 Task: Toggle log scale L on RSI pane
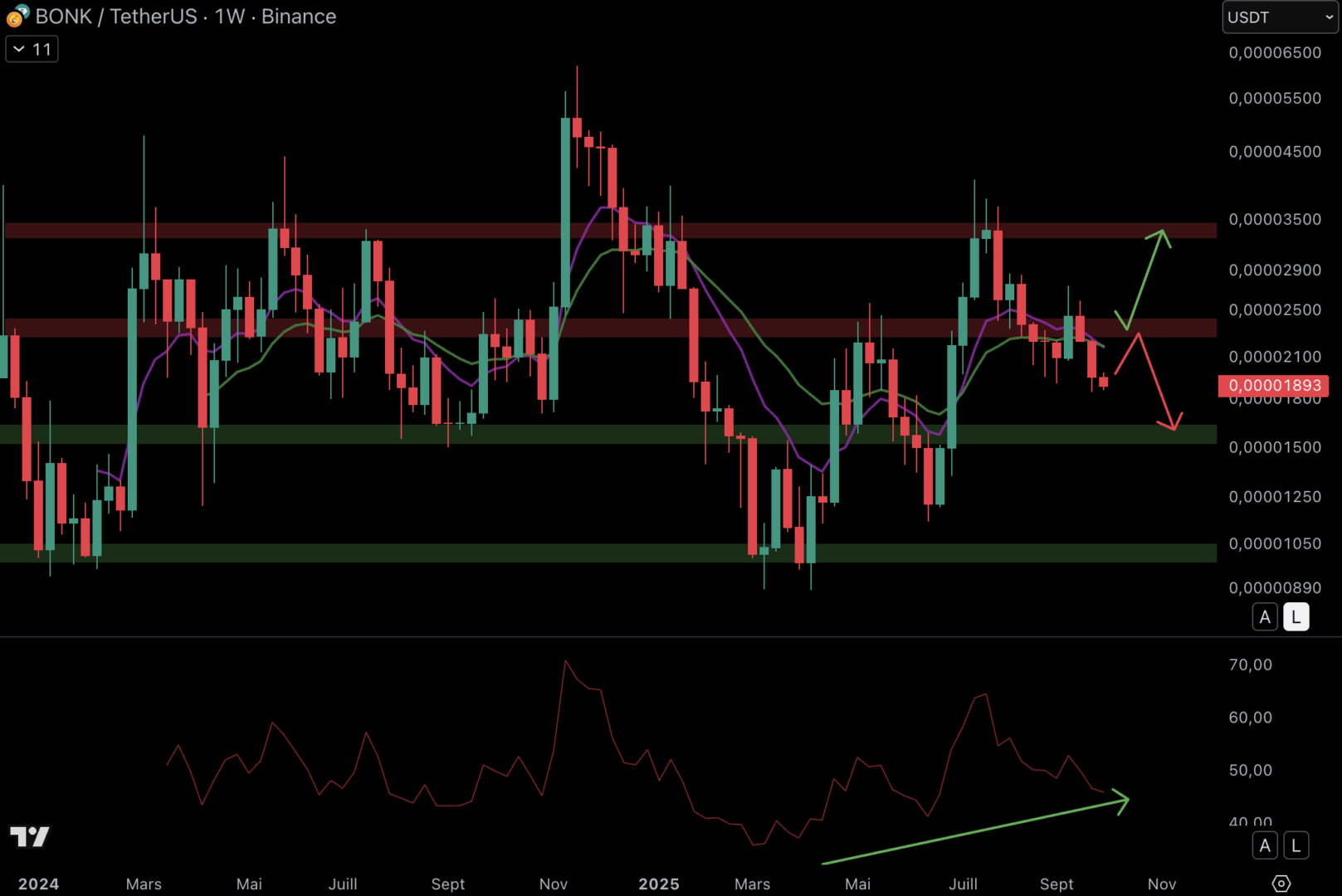(1296, 845)
